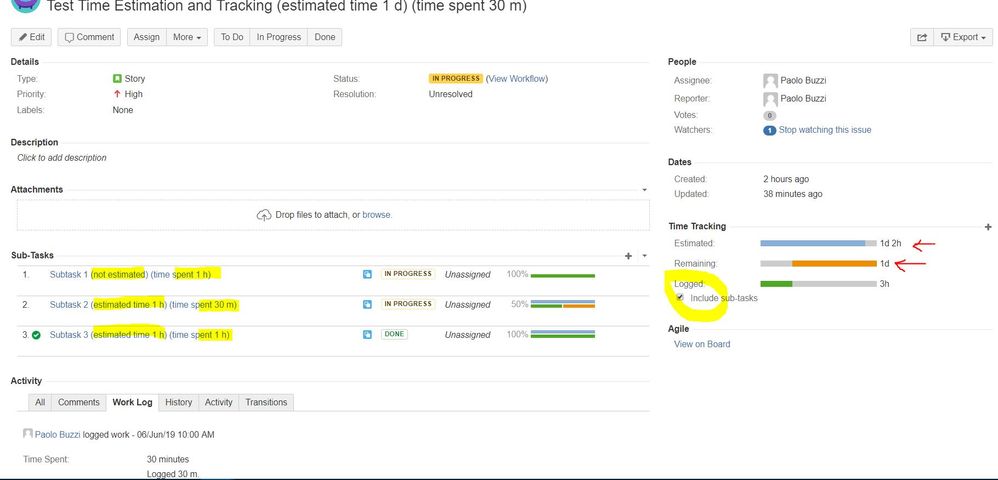
Task: Click the share icon button
Action: click(x=921, y=37)
